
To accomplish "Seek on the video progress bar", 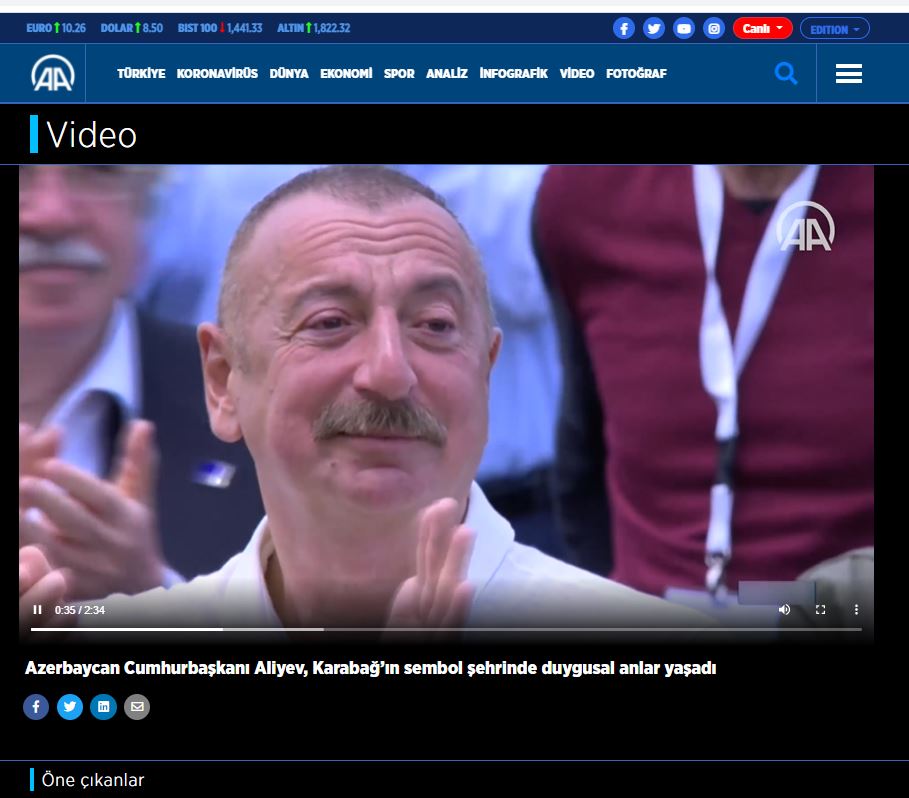I will [445, 629].
